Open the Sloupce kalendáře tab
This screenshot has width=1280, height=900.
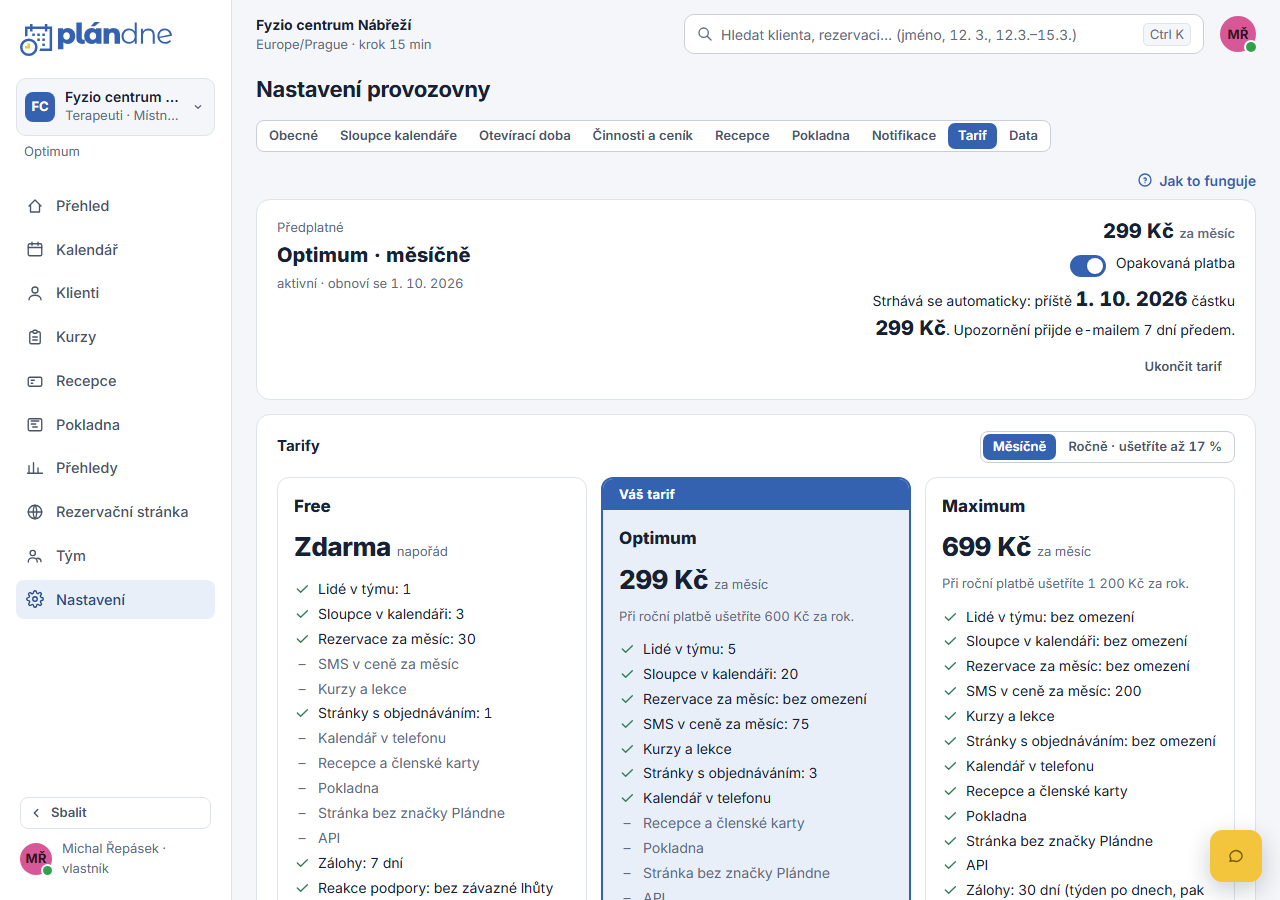coord(398,136)
